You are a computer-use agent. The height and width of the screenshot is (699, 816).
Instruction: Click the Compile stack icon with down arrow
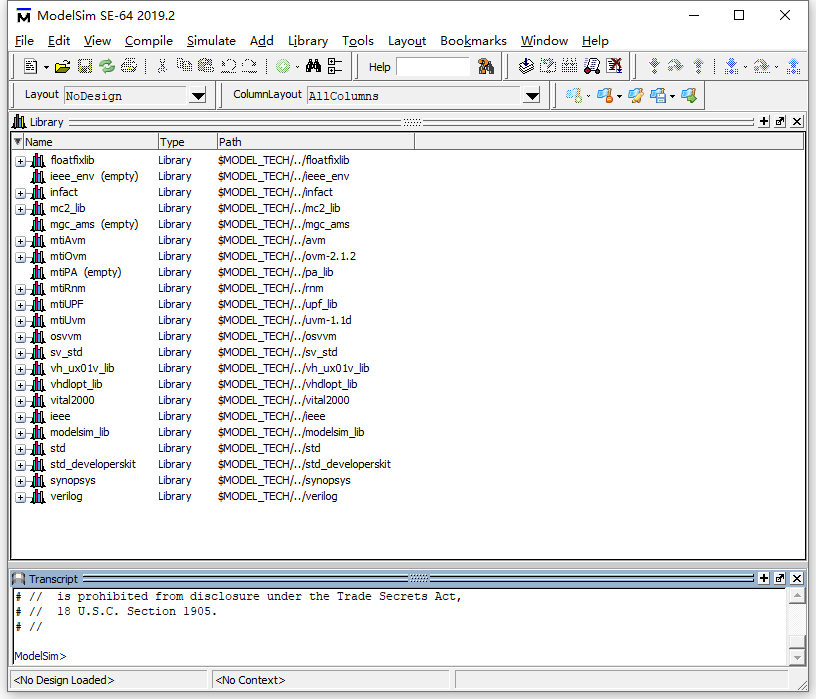pos(526,66)
